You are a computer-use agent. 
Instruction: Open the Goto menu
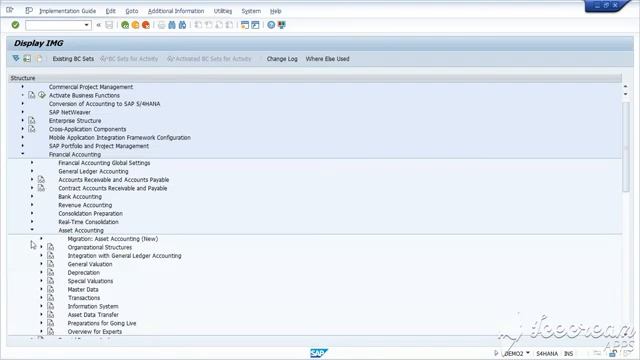[x=131, y=11]
